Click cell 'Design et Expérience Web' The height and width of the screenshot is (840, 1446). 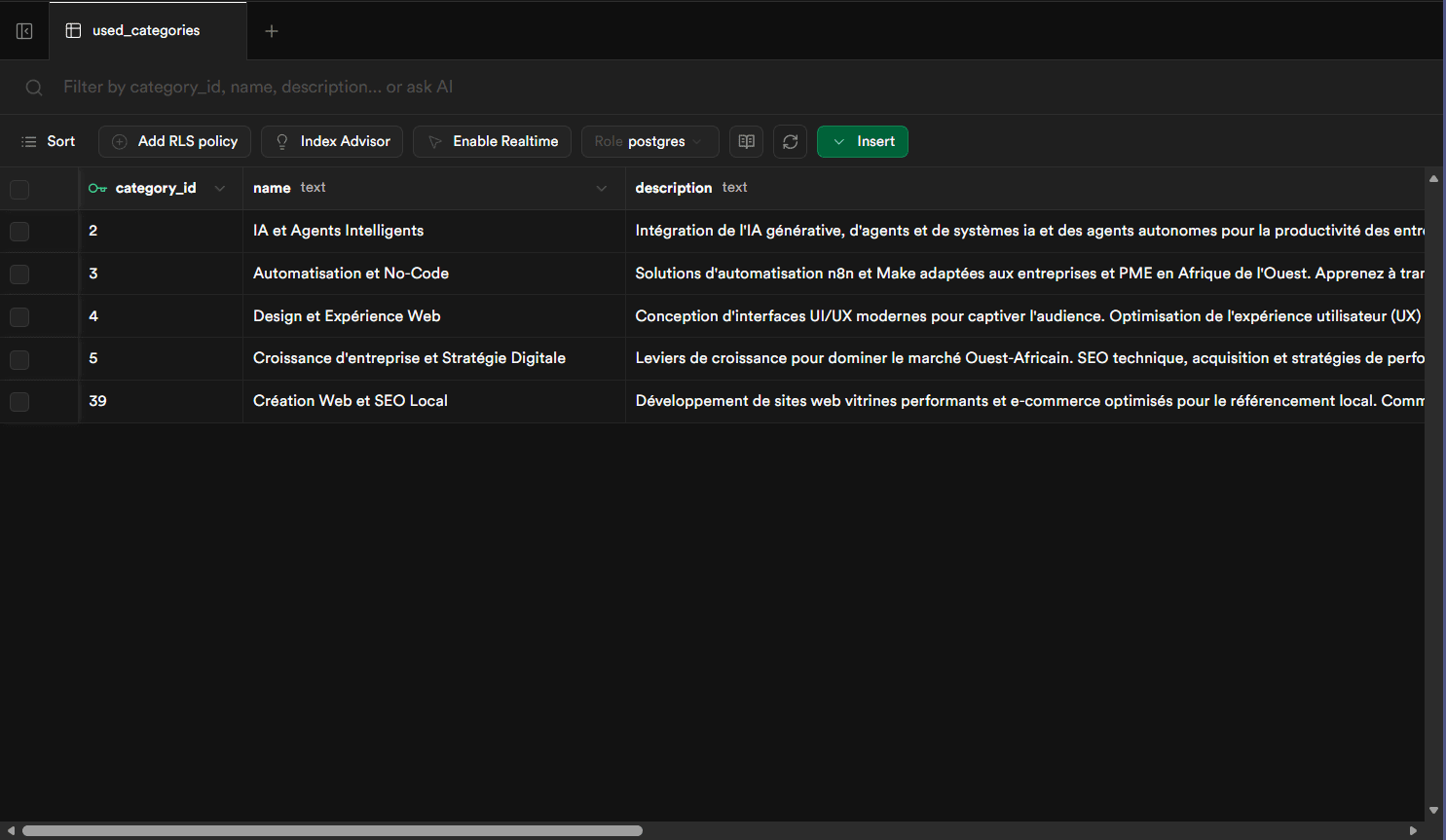click(x=434, y=316)
